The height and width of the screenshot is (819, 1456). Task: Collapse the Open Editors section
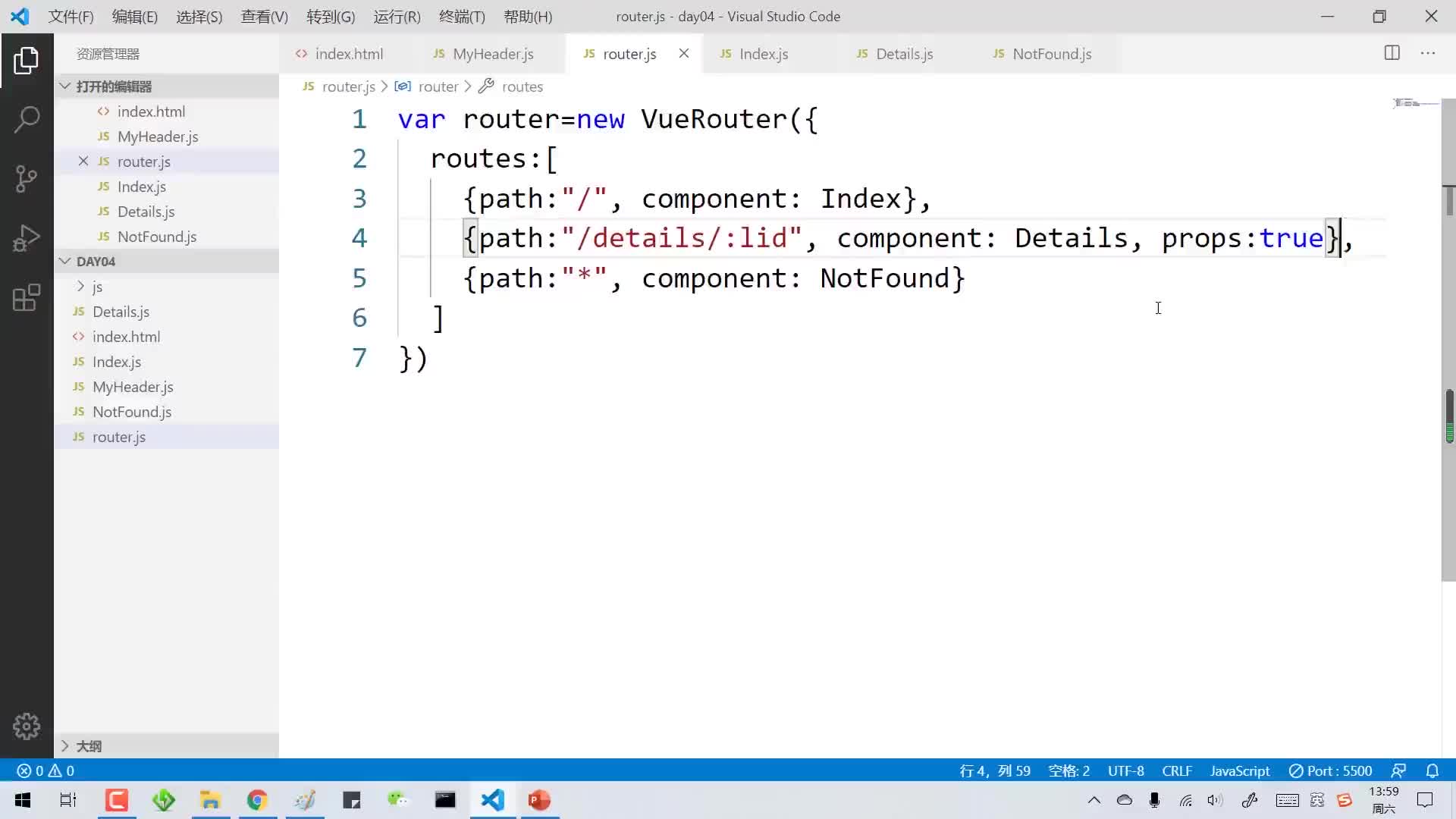point(166,86)
